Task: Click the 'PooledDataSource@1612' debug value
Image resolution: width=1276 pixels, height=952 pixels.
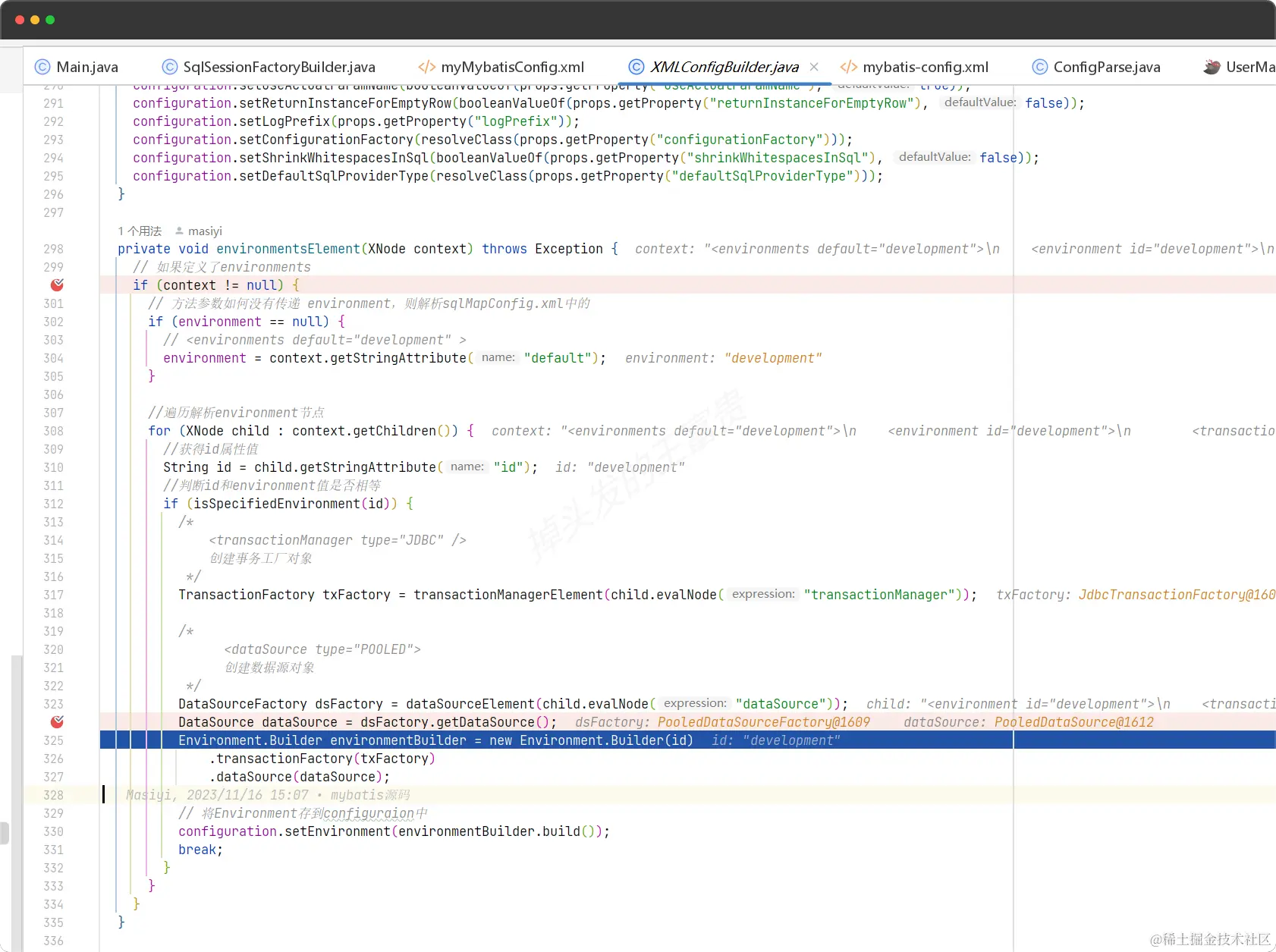Action: (1074, 722)
